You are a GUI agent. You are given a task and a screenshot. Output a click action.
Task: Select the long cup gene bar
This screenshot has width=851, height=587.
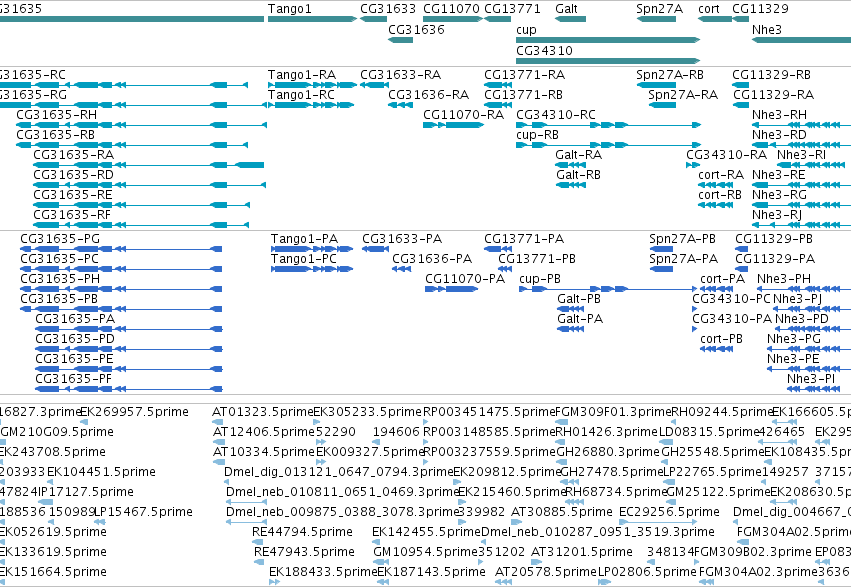[x=608, y=40]
